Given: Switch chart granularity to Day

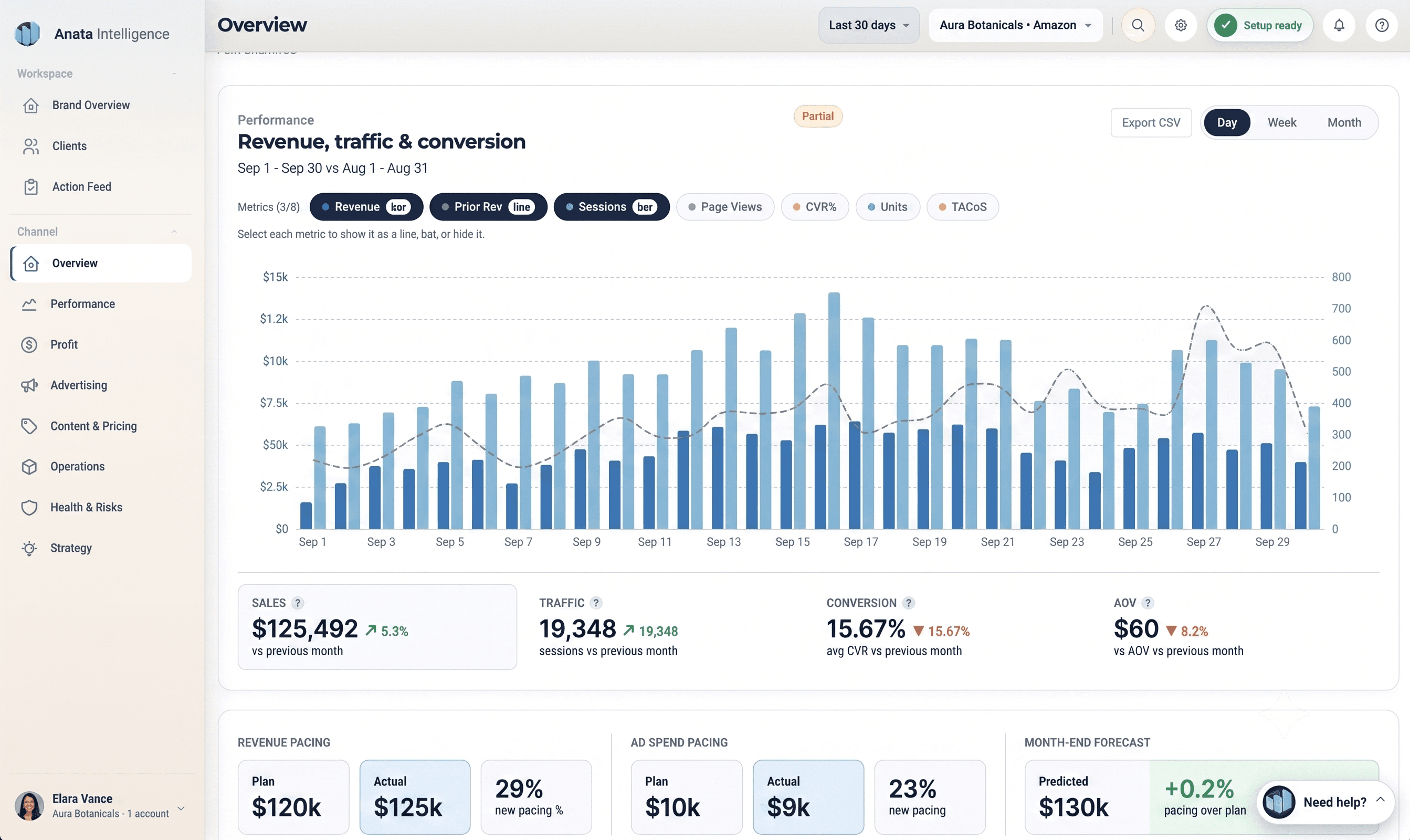Looking at the screenshot, I should 1227,122.
